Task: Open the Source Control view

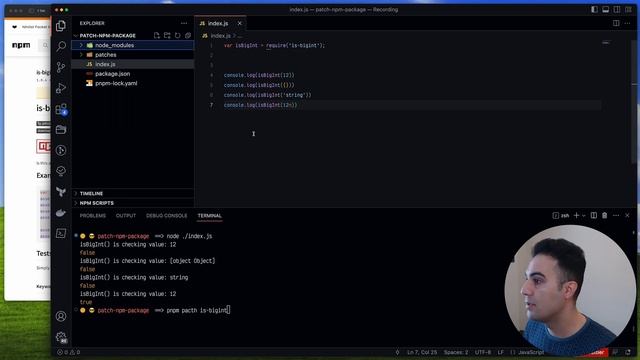Action: point(61,67)
